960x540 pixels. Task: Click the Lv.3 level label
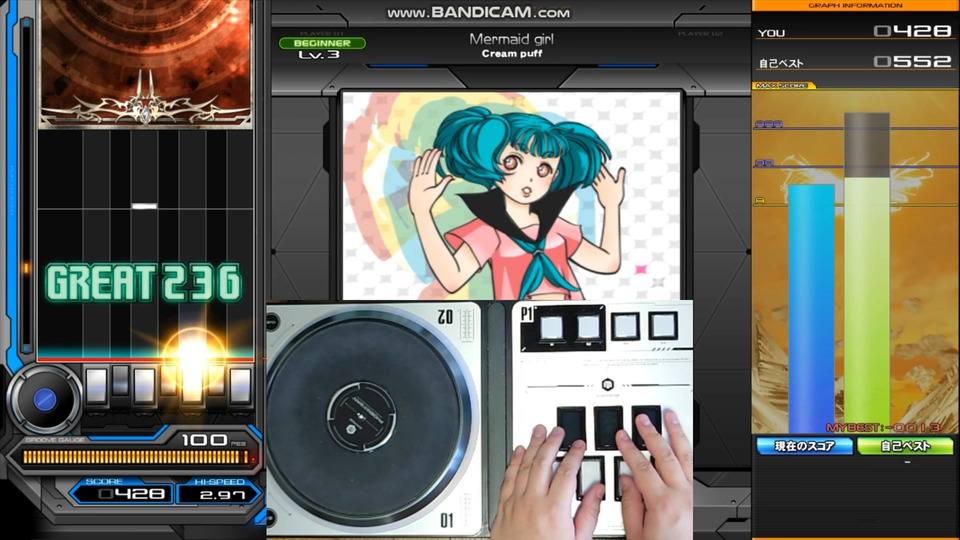coord(319,54)
